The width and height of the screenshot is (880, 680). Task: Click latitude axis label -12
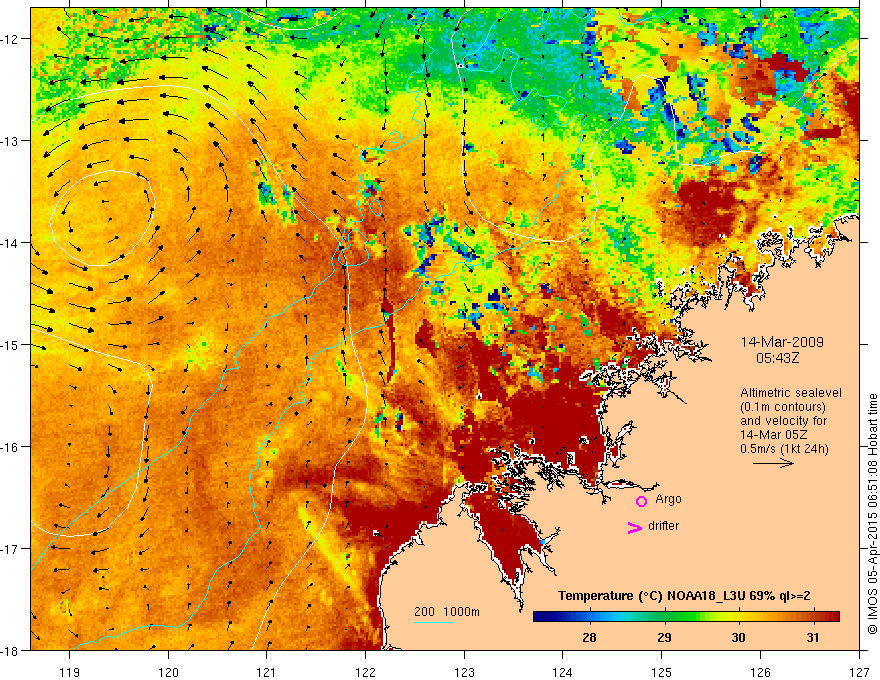pyautogui.click(x=11, y=39)
